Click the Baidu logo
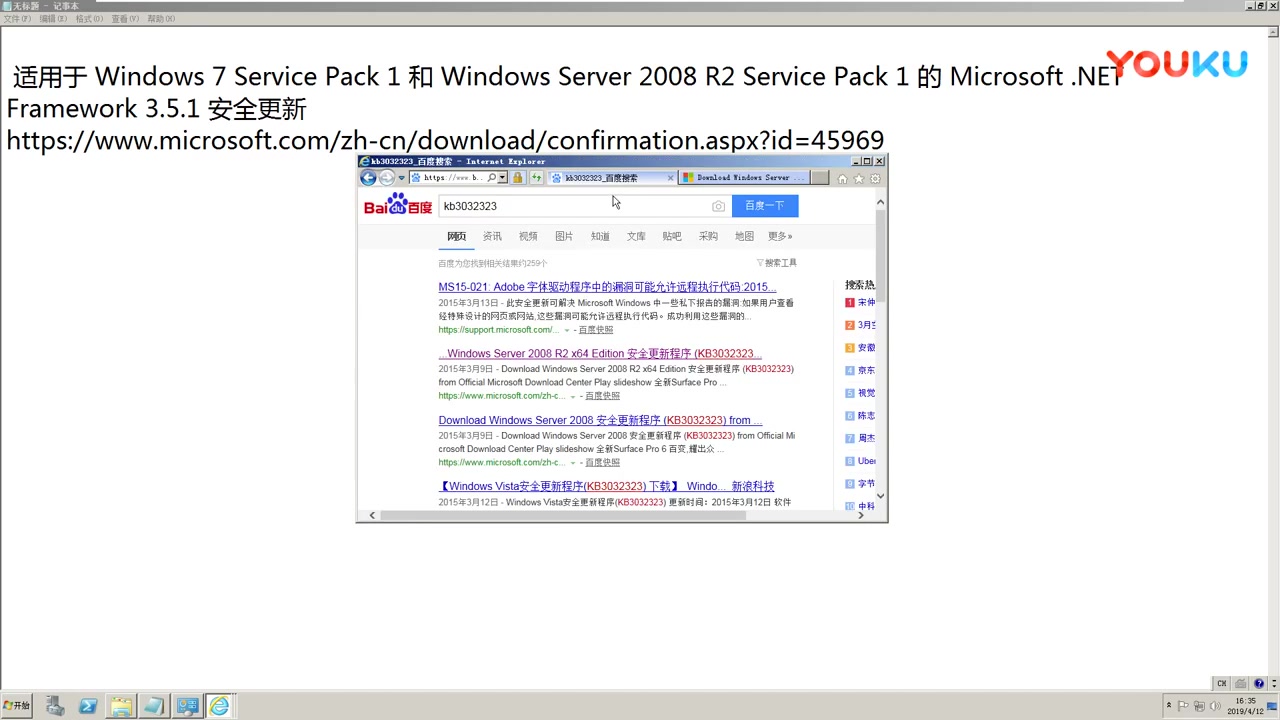Image resolution: width=1280 pixels, height=720 pixels. [x=398, y=204]
